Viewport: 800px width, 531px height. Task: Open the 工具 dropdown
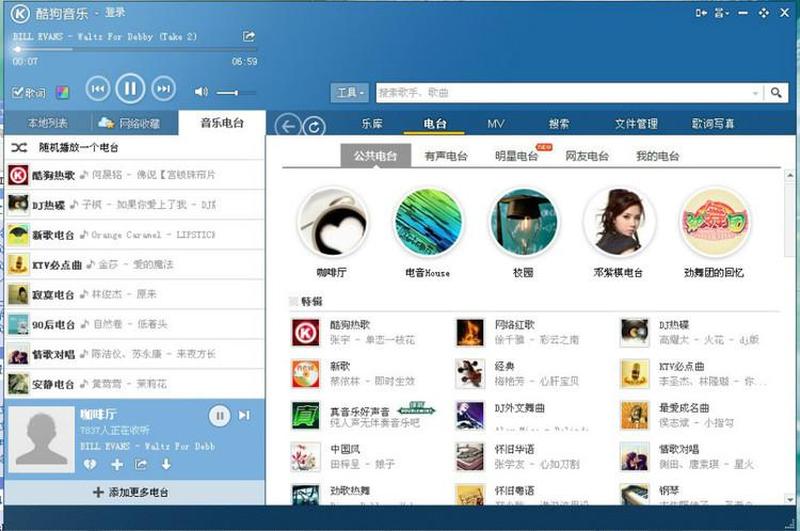(x=349, y=93)
